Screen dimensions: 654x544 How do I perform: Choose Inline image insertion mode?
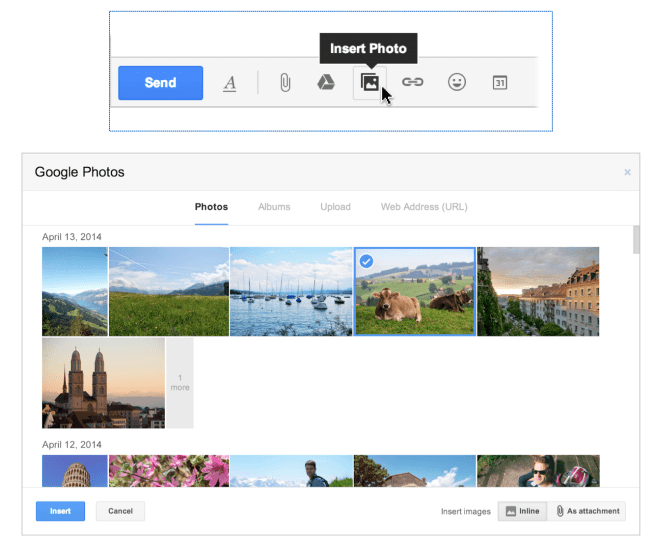522,511
